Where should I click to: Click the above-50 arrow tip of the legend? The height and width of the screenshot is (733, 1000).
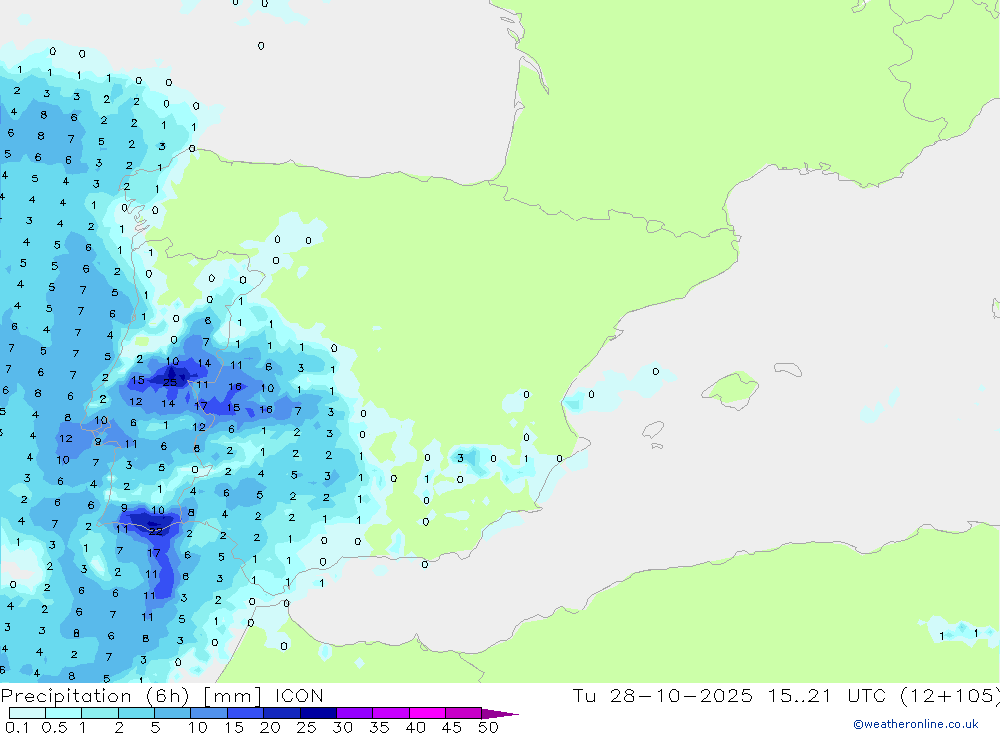(501, 713)
